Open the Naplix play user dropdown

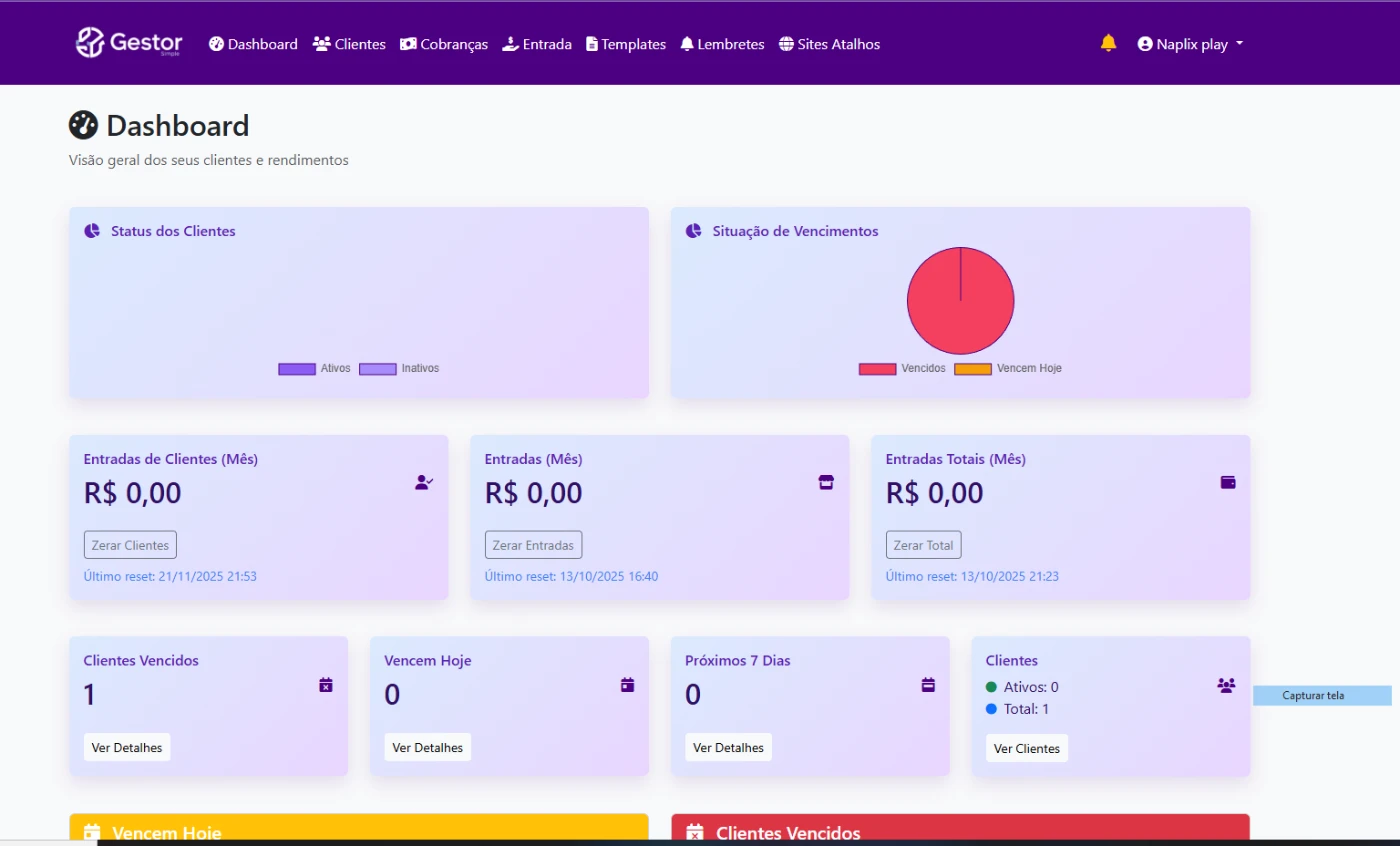tap(1190, 44)
